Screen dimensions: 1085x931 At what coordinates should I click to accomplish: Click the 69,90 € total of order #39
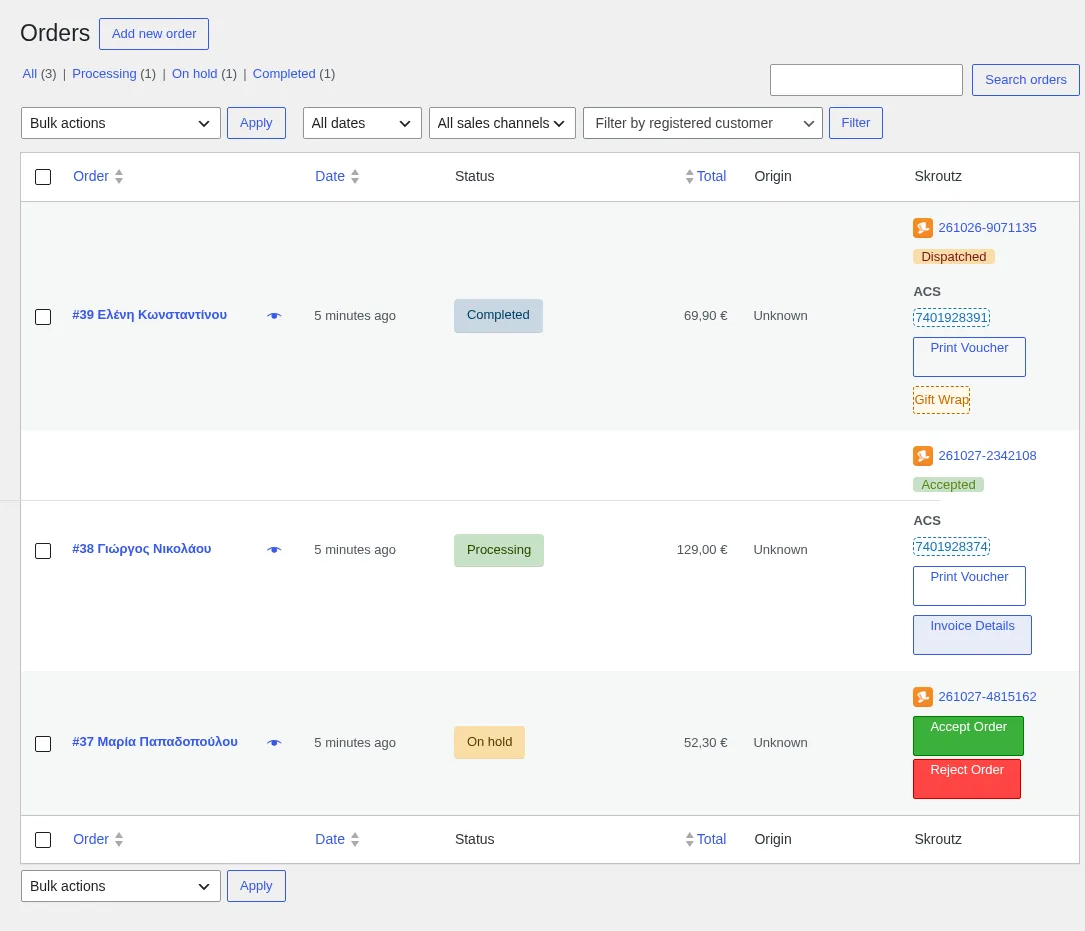705,316
